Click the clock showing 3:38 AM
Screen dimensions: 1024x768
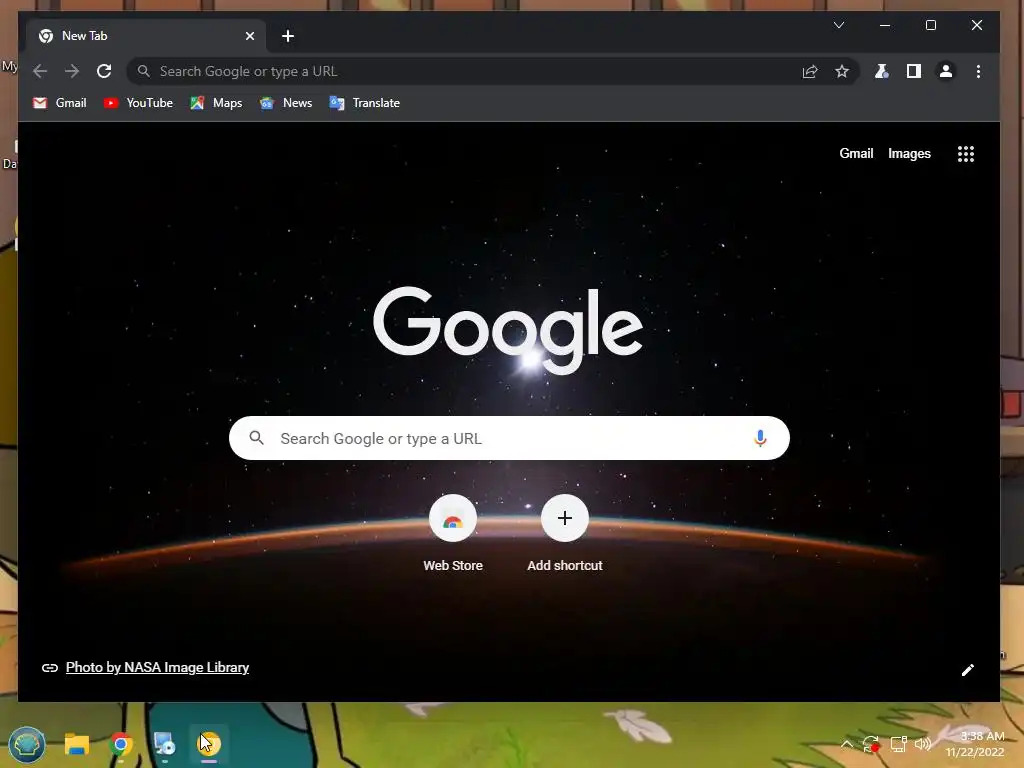(x=974, y=744)
